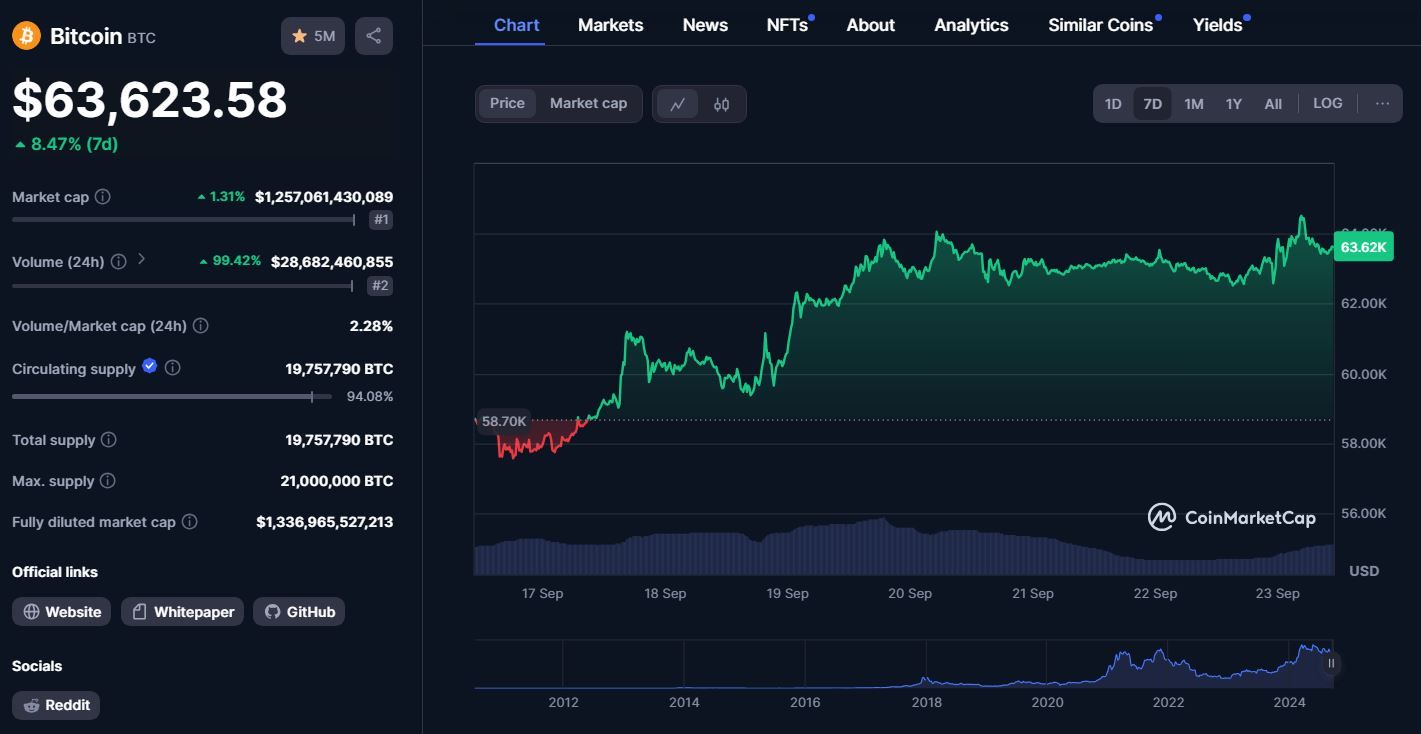The image size is (1421, 734).
Task: Open Market cap info tooltip icon
Action: (x=102, y=197)
